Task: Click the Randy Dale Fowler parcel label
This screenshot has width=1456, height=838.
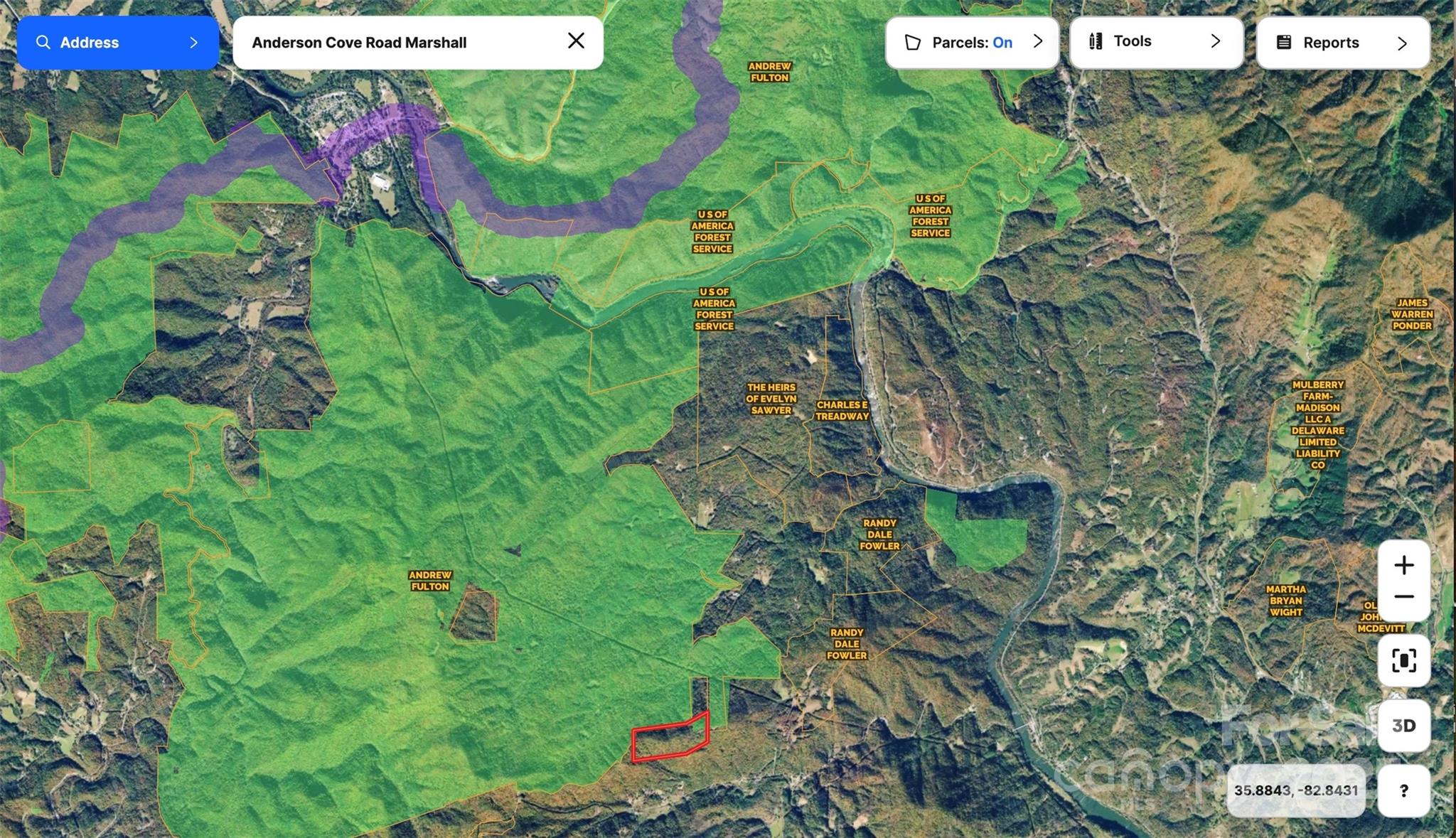Action: point(879,535)
